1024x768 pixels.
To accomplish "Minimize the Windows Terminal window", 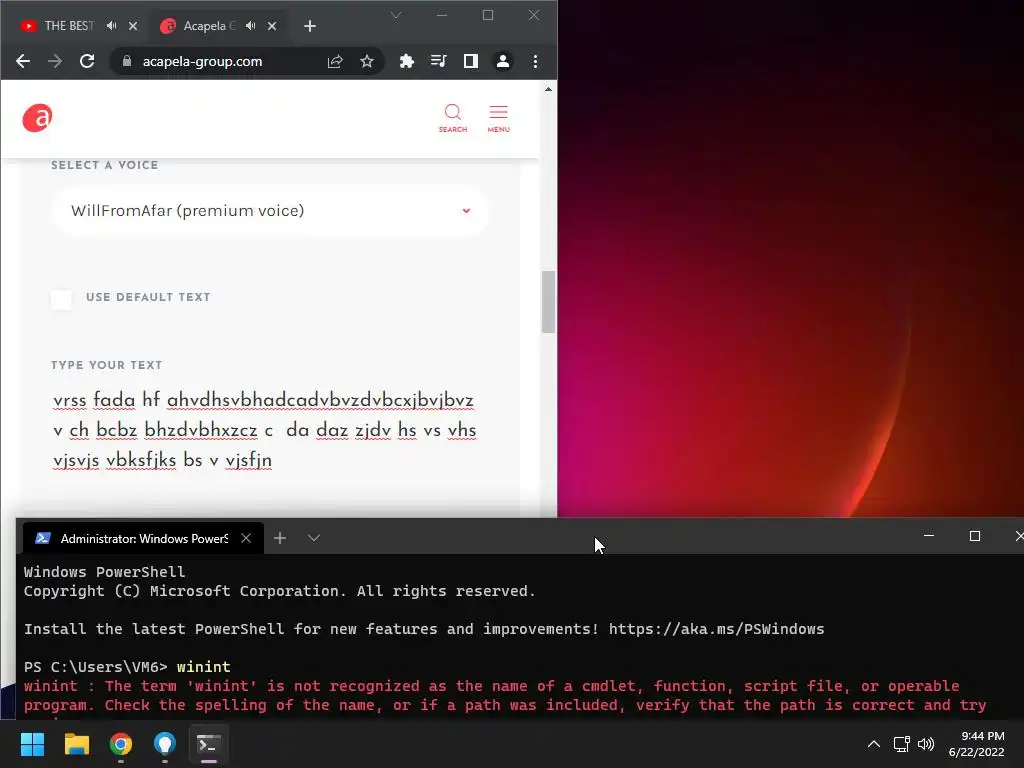I will (x=929, y=536).
